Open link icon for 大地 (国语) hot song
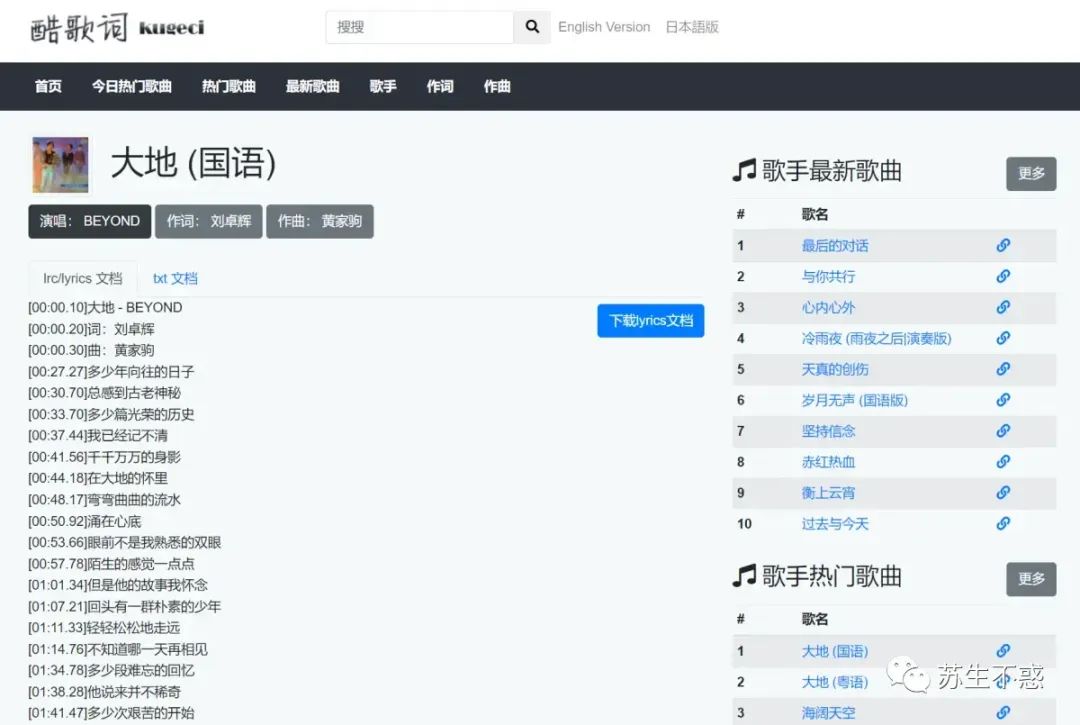Screen dimensions: 1080x725 point(1003,651)
